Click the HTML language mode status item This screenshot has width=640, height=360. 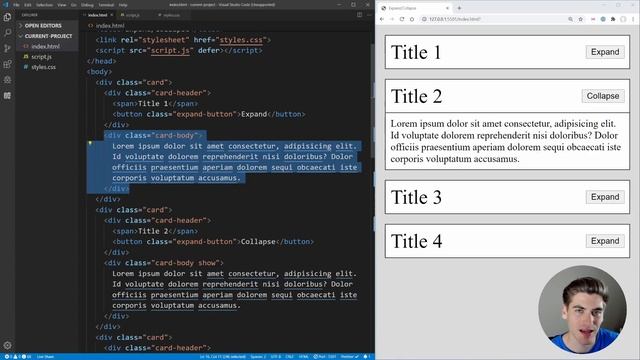point(303,357)
